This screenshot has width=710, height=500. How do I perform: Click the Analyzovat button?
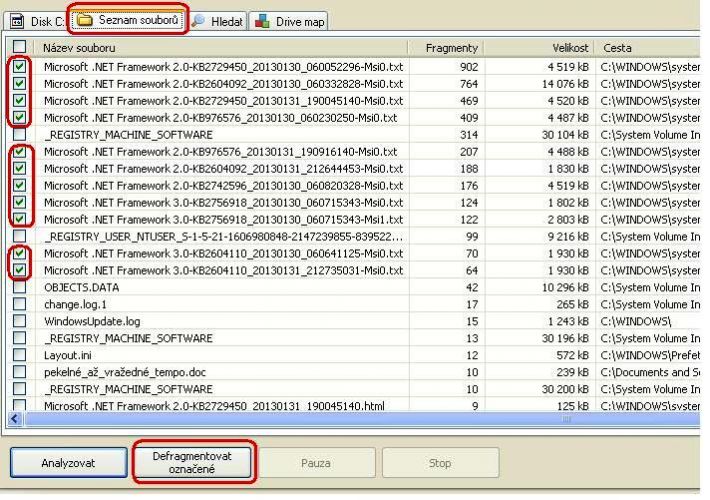[x=68, y=463]
